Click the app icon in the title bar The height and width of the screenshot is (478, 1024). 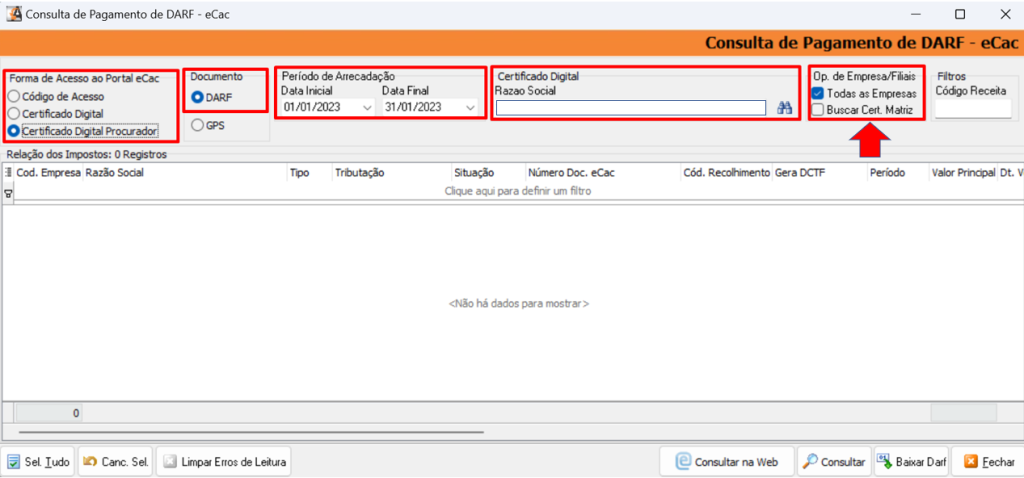tap(12, 14)
